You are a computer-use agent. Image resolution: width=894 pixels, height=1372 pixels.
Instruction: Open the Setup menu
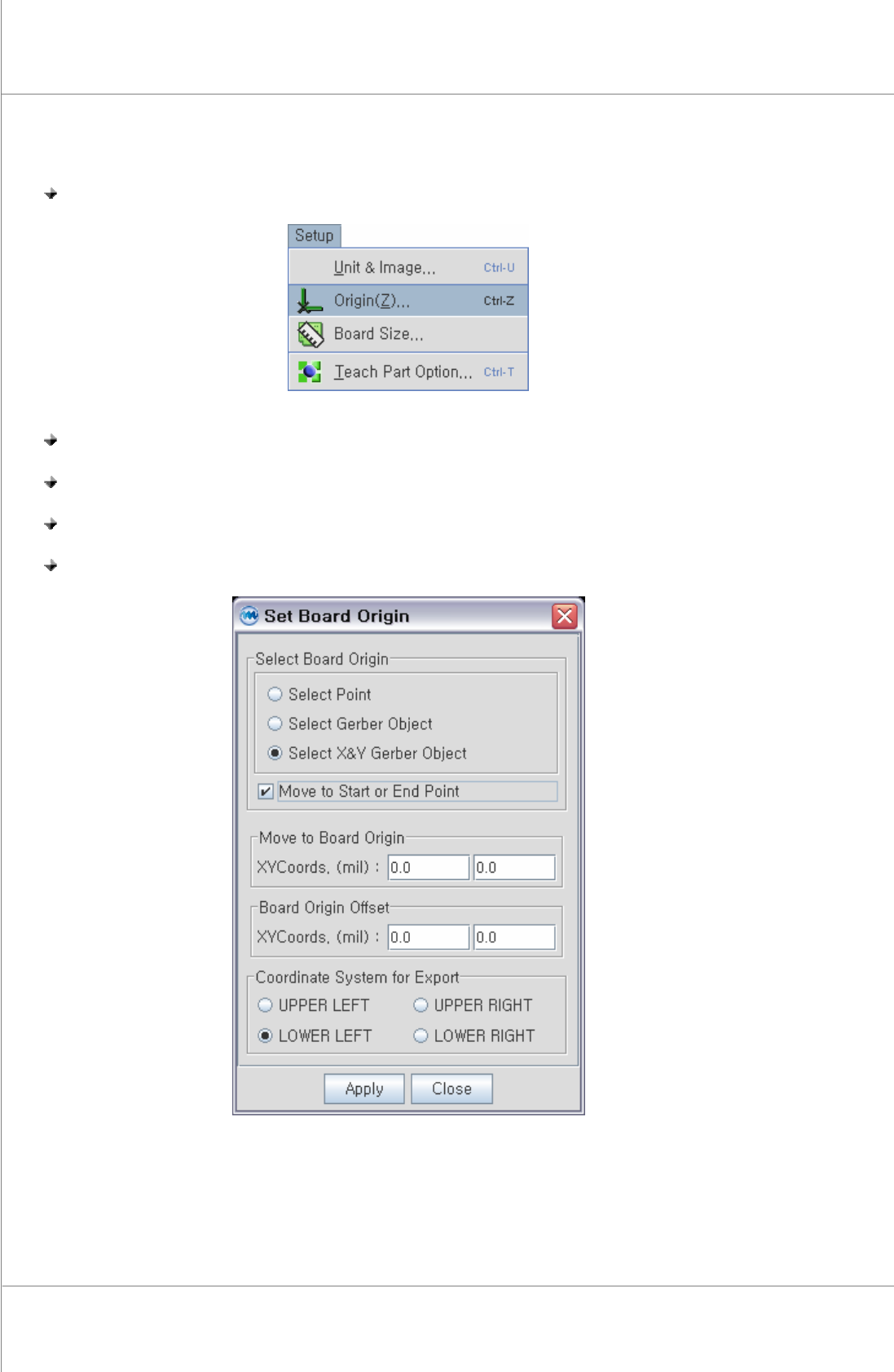pyautogui.click(x=315, y=235)
